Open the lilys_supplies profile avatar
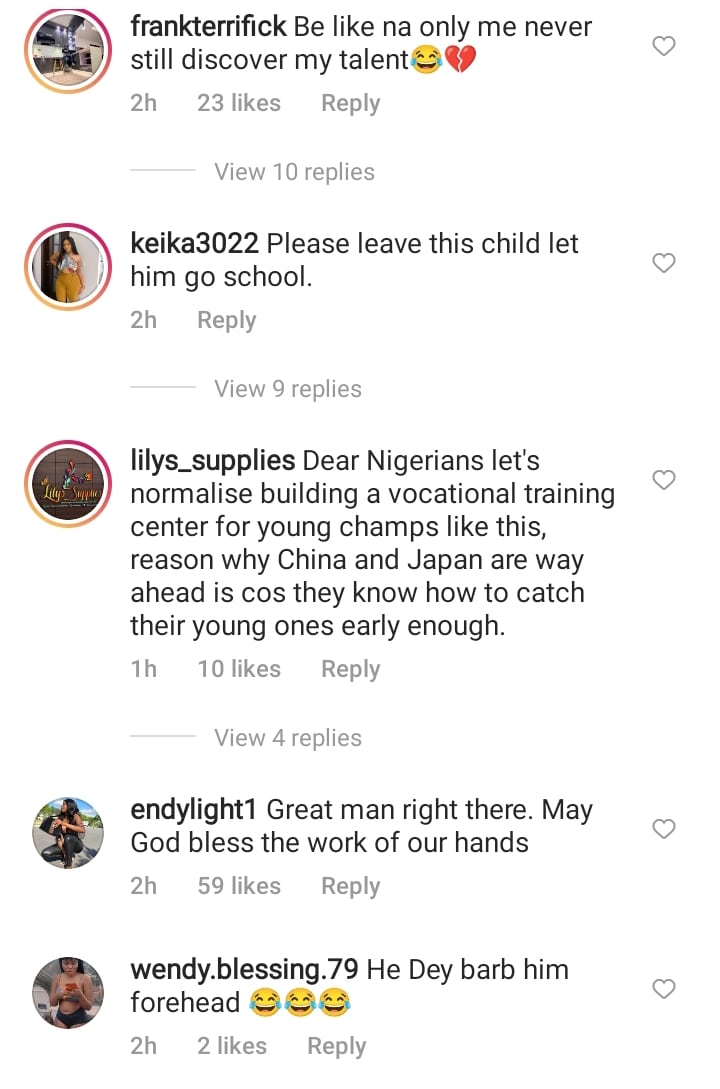The height and width of the screenshot is (1089, 720). click(x=68, y=484)
